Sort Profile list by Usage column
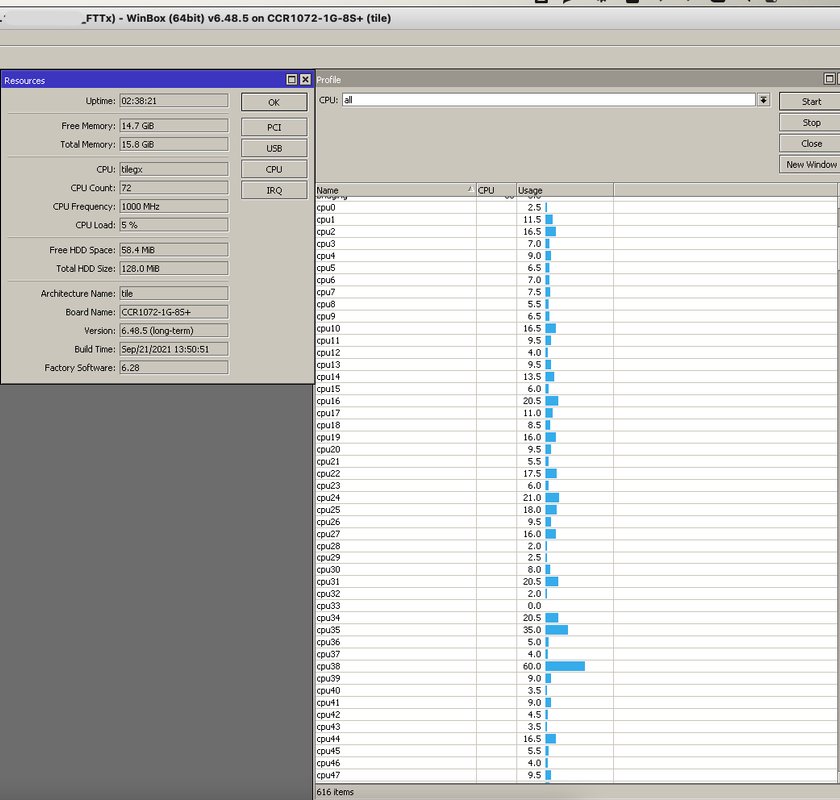This screenshot has height=800, width=840. (x=565, y=190)
